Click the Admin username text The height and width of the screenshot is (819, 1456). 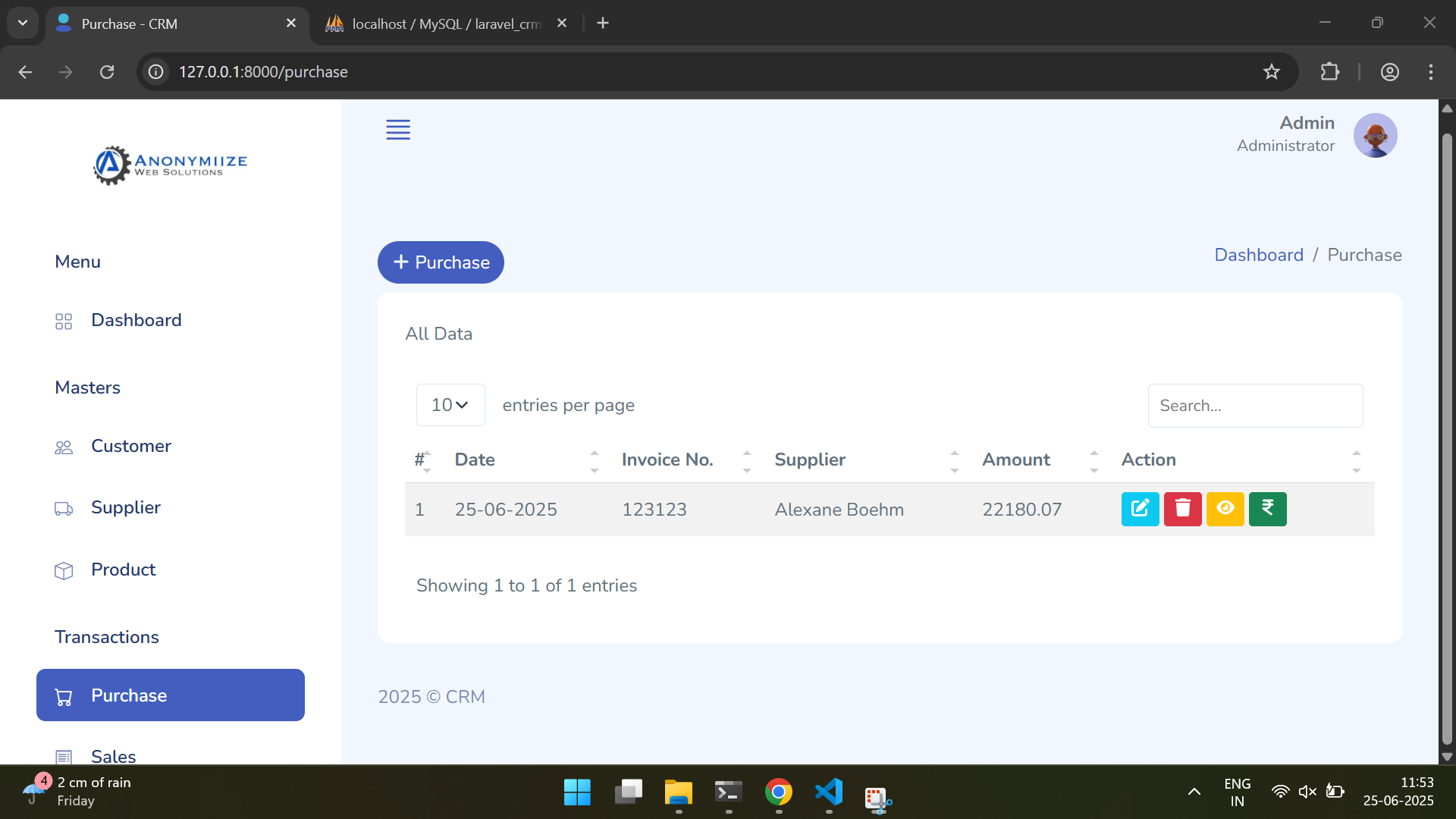[x=1307, y=123]
